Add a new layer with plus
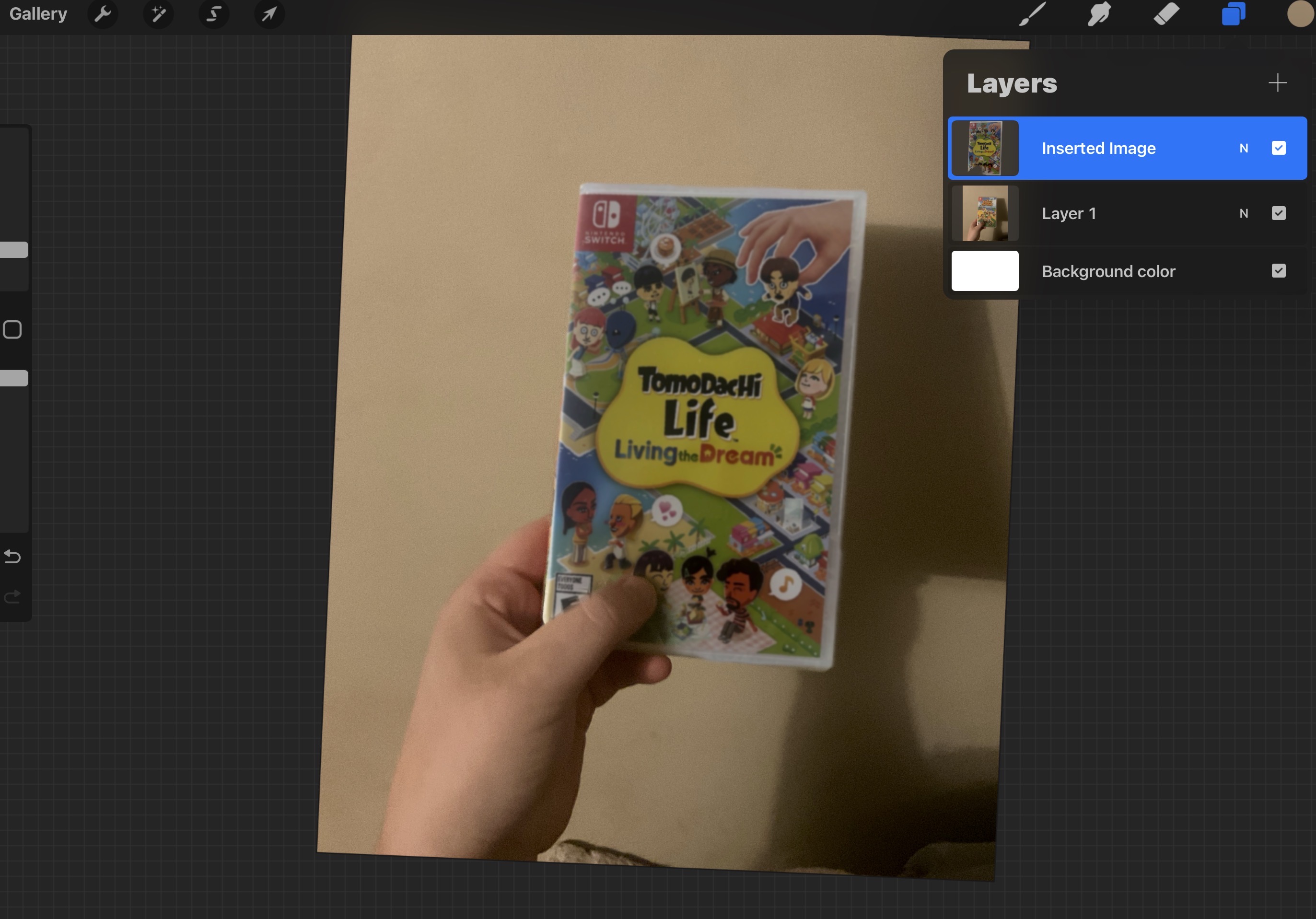The height and width of the screenshot is (919, 1316). coord(1277,83)
